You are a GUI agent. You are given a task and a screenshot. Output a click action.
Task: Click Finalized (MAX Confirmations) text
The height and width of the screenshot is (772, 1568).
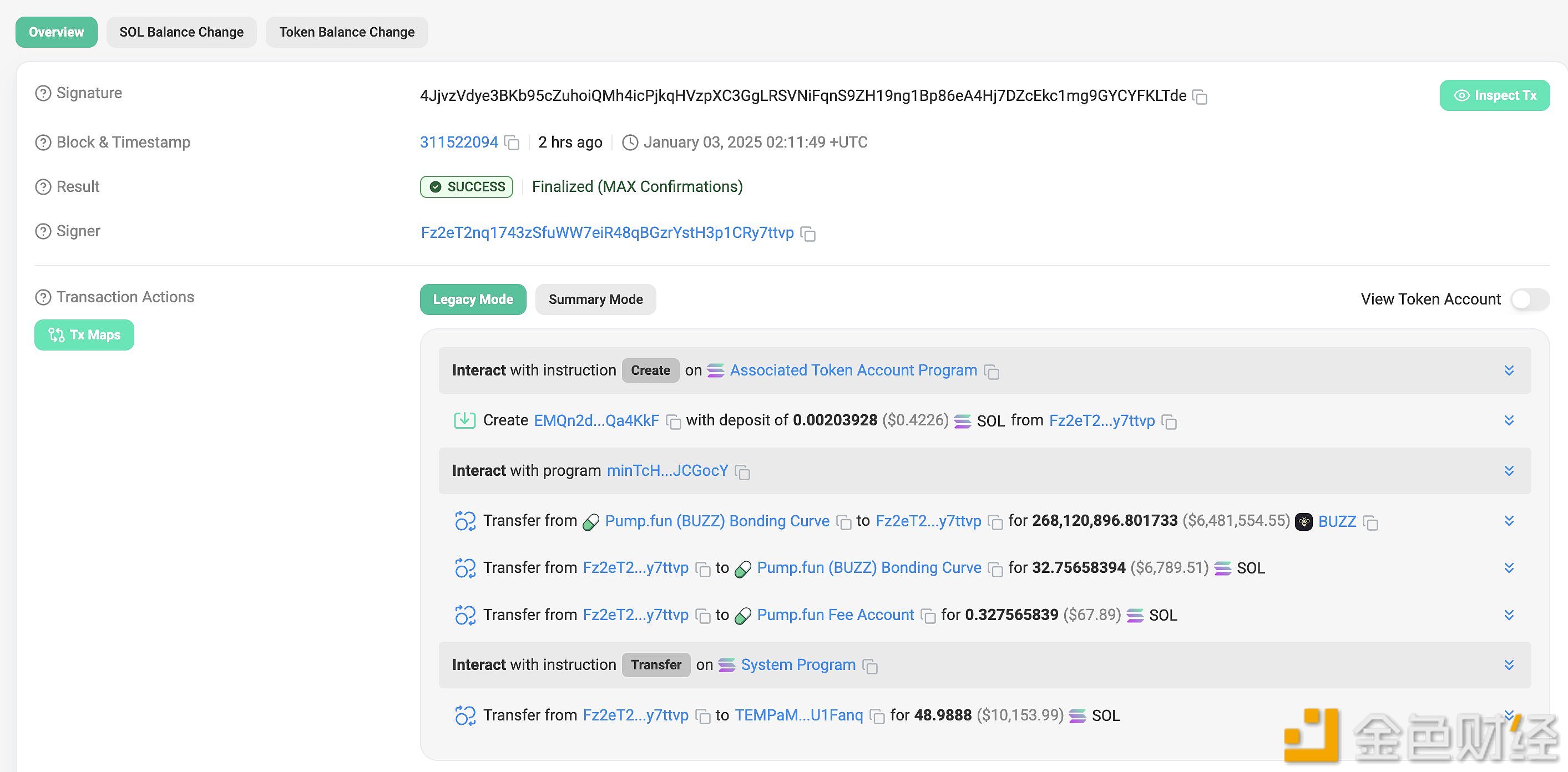tap(638, 187)
